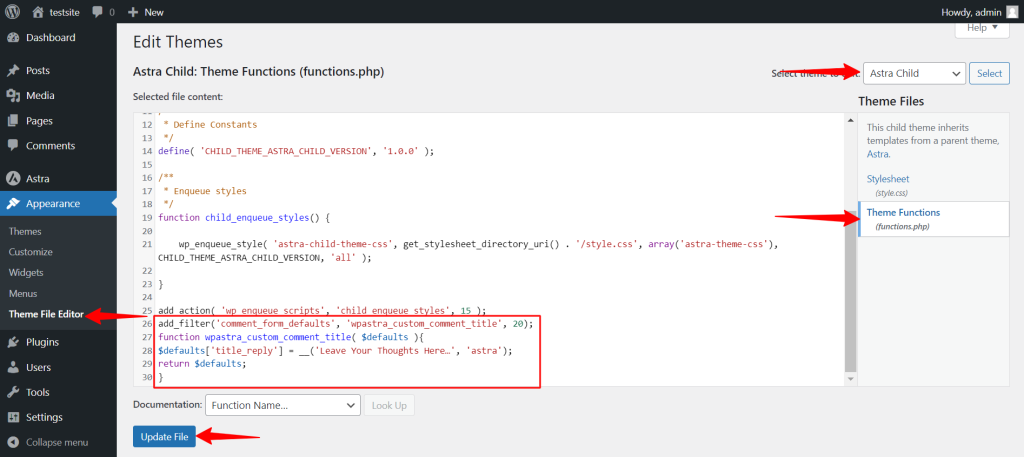Click the testsite home icon
Screen dimensions: 1024x457
coord(39,12)
